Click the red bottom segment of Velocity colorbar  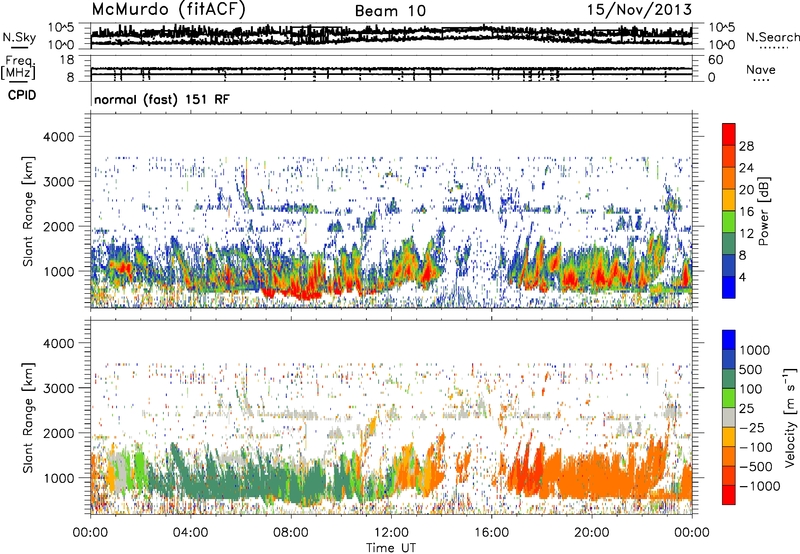(729, 495)
